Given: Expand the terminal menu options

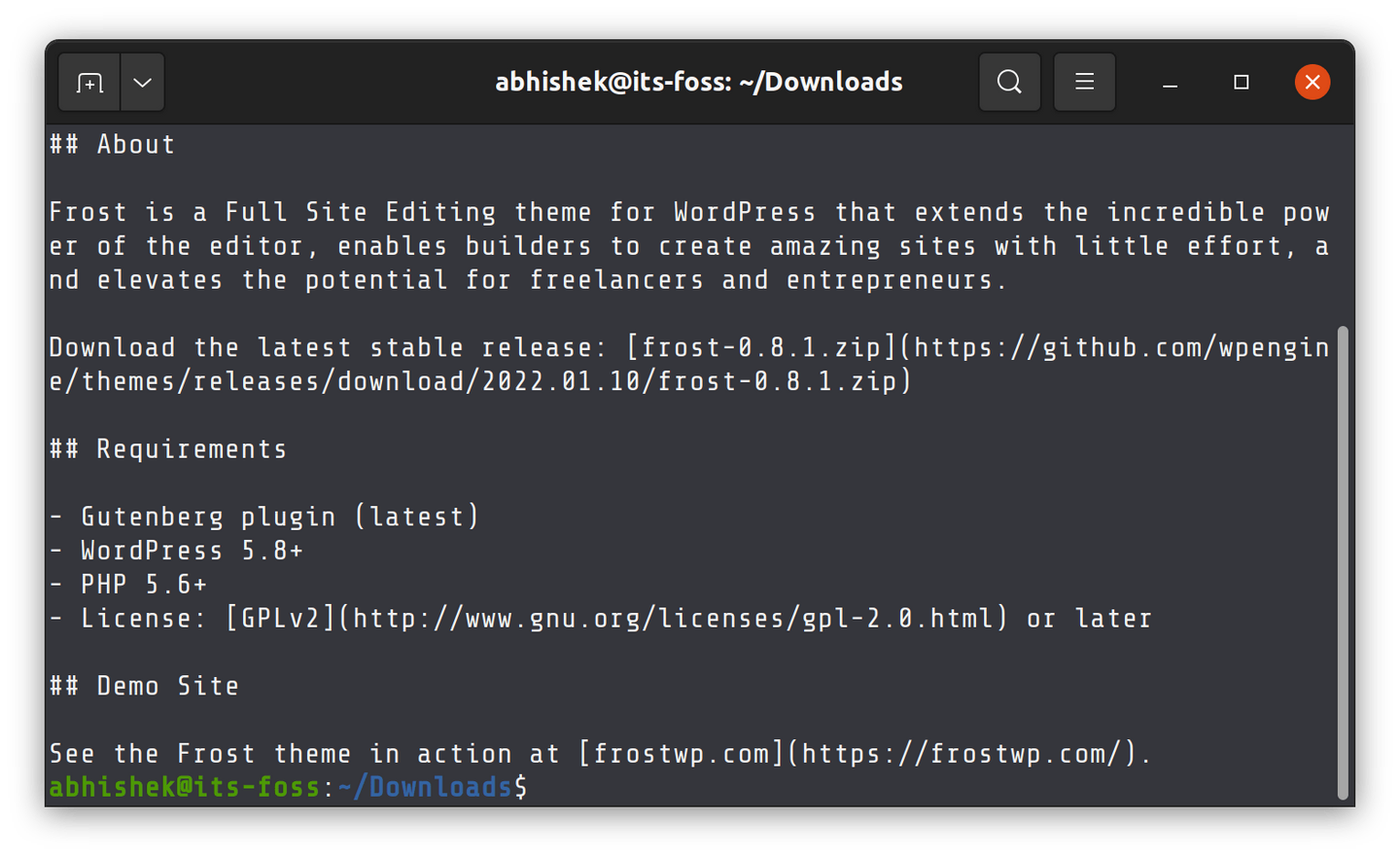Looking at the screenshot, I should pos(1084,82).
